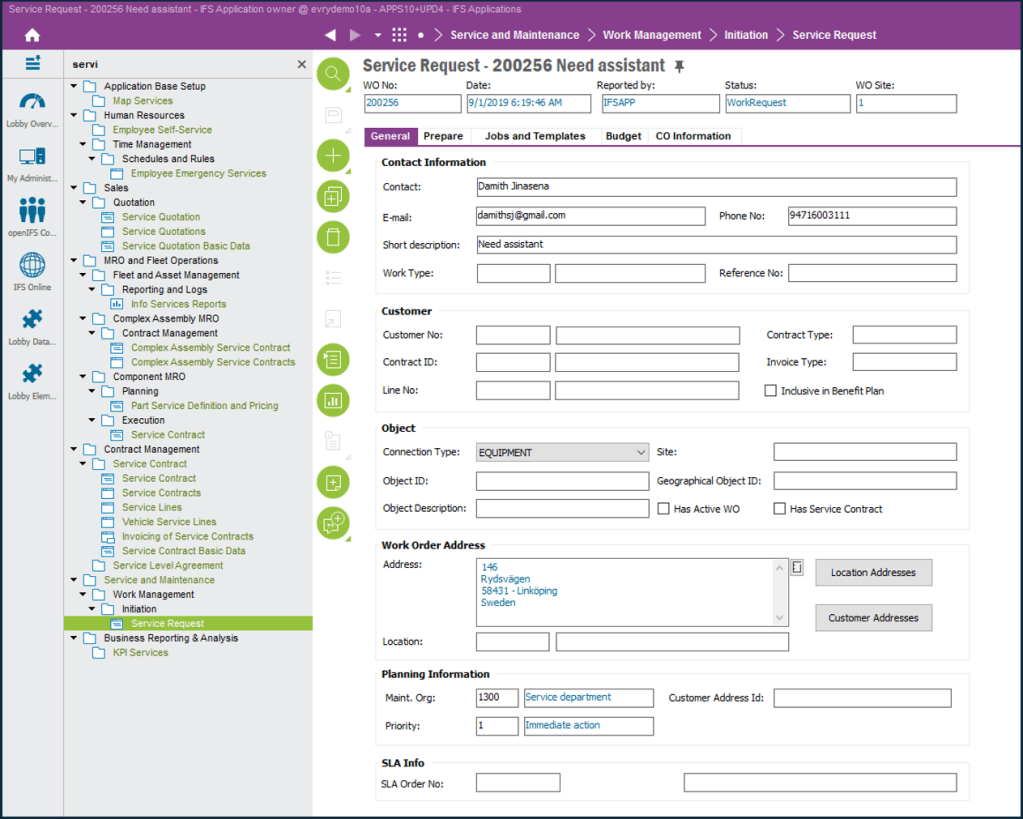Image resolution: width=1023 pixels, height=819 pixels.
Task: Collapse the Human Resources tree node
Action: tap(74, 115)
